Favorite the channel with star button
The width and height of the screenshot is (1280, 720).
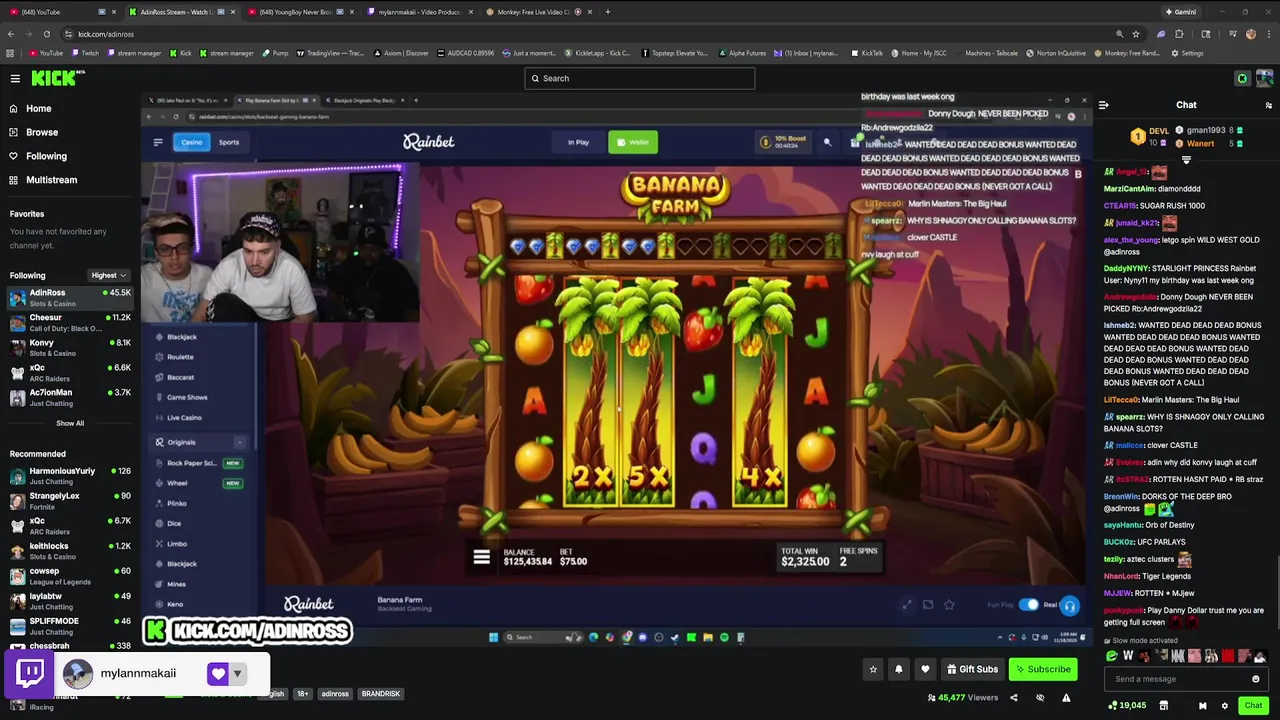click(873, 669)
